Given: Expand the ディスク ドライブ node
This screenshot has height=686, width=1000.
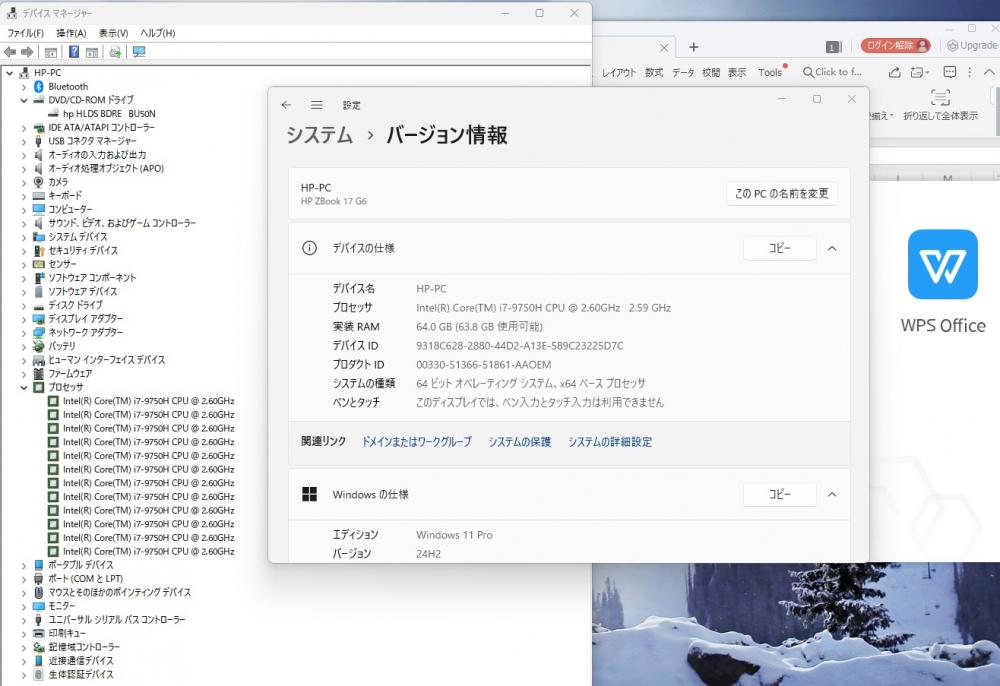Looking at the screenshot, I should 24,305.
